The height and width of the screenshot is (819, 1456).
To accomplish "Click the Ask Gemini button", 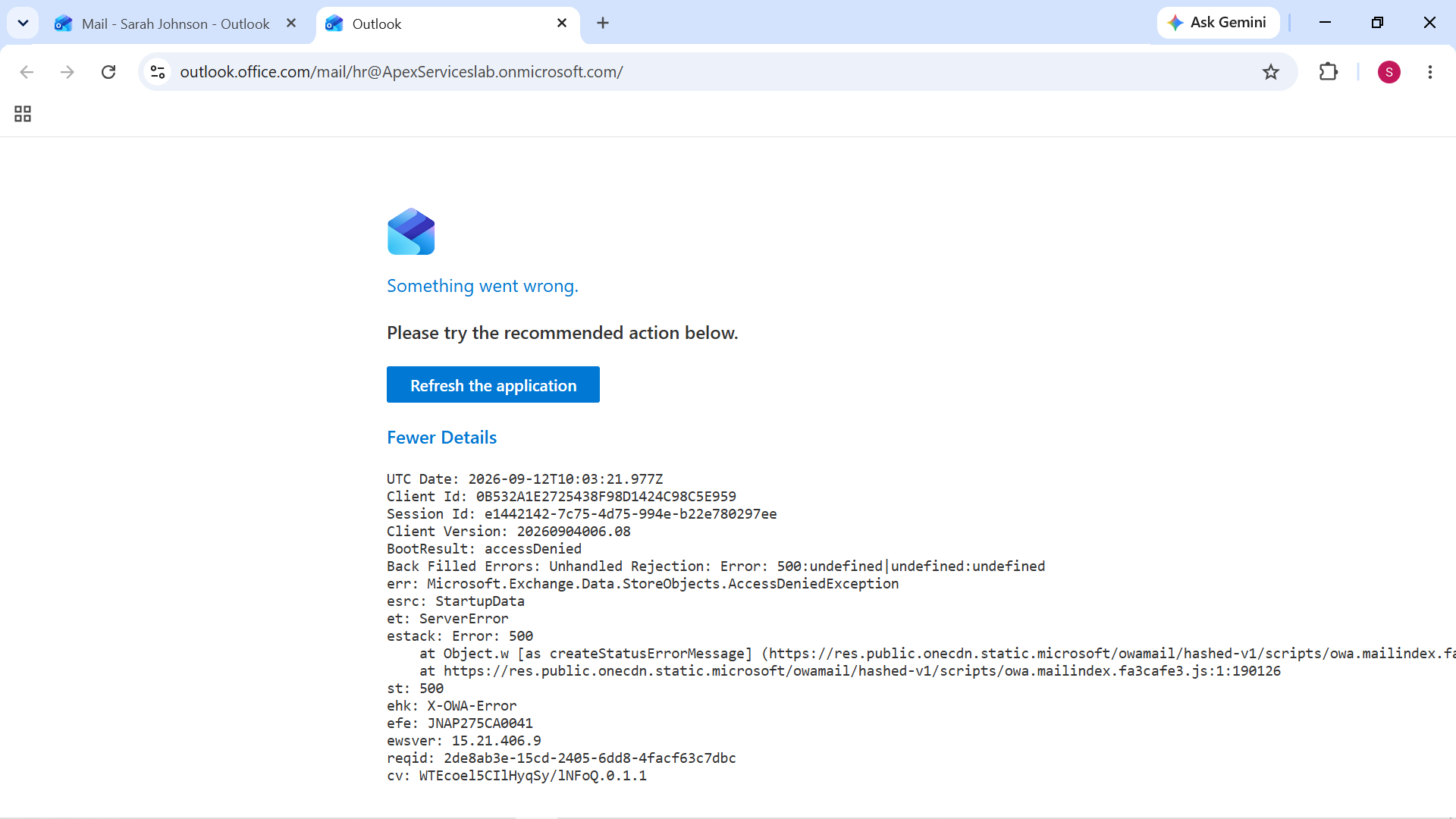I will 1218,23.
